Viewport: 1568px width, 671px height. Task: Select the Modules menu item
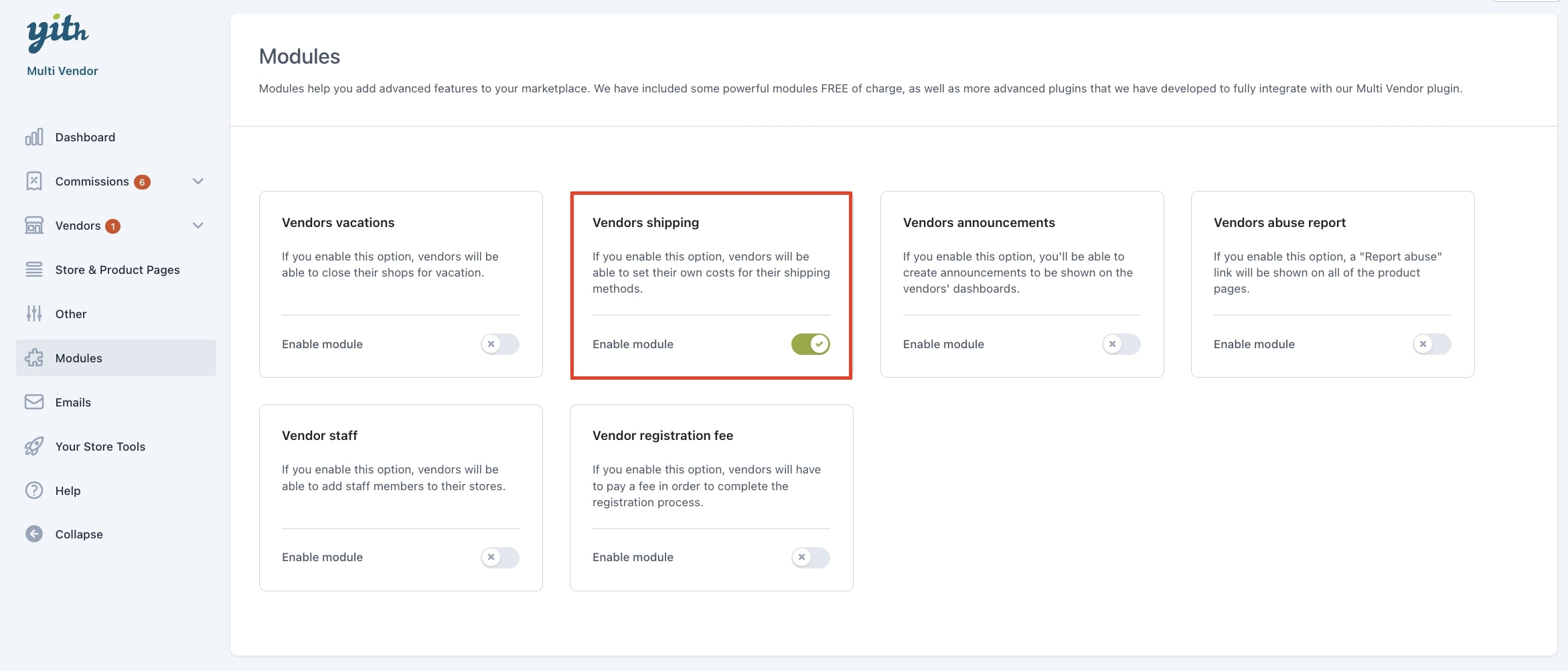point(116,358)
